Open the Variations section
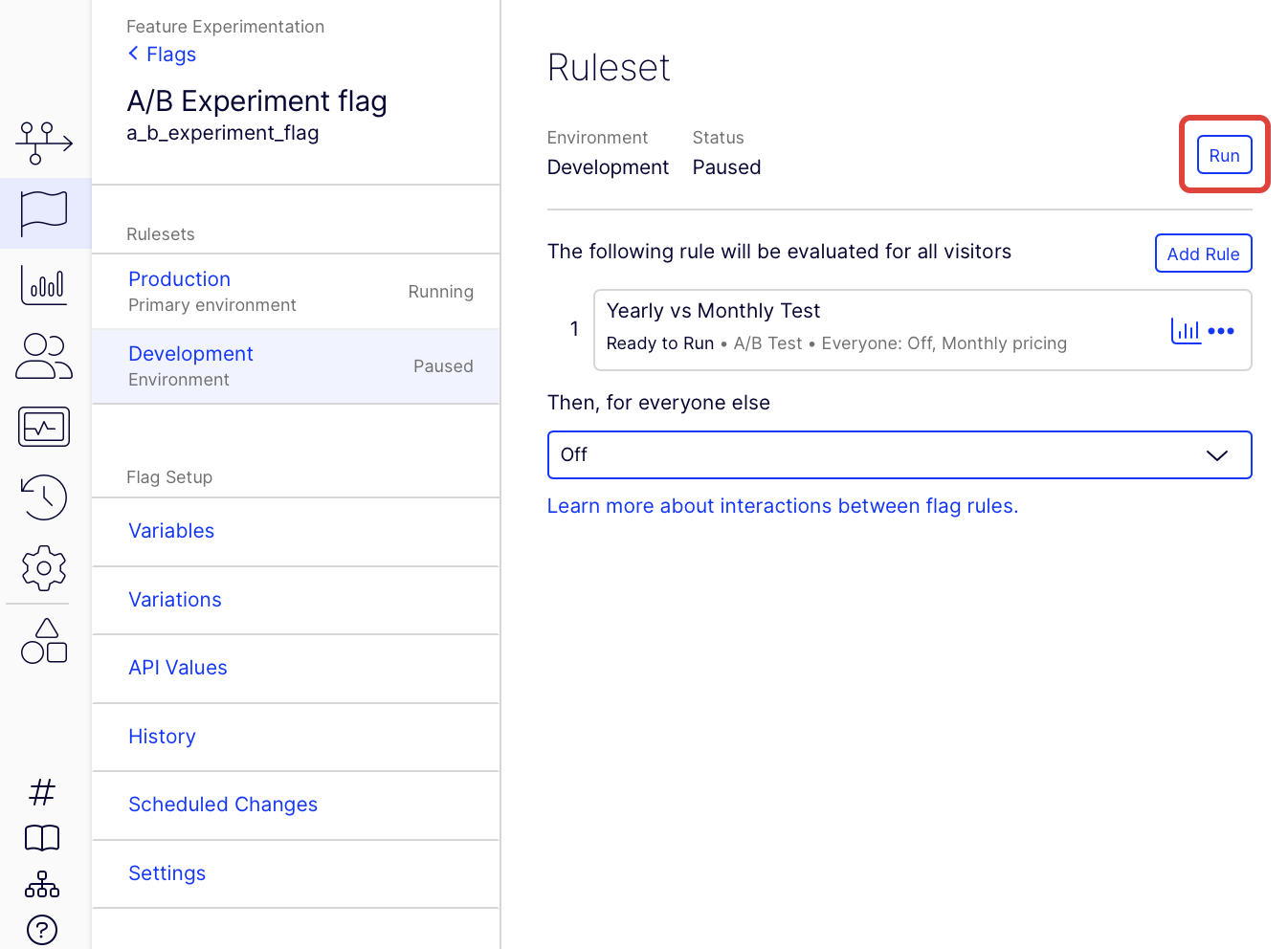Image resolution: width=1288 pixels, height=949 pixels. point(175,600)
